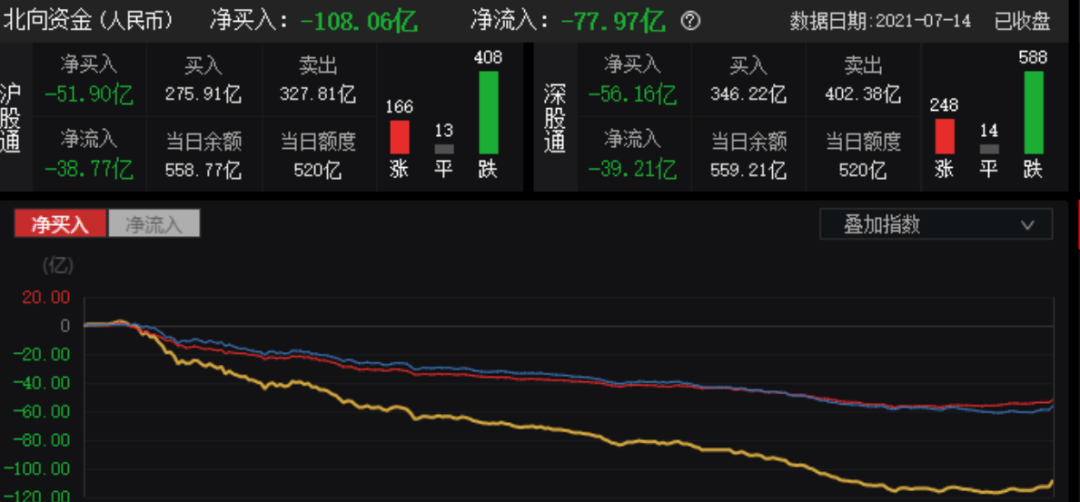Click the gray 平 bar for 深股通
This screenshot has height=502, width=1080.
(988, 149)
